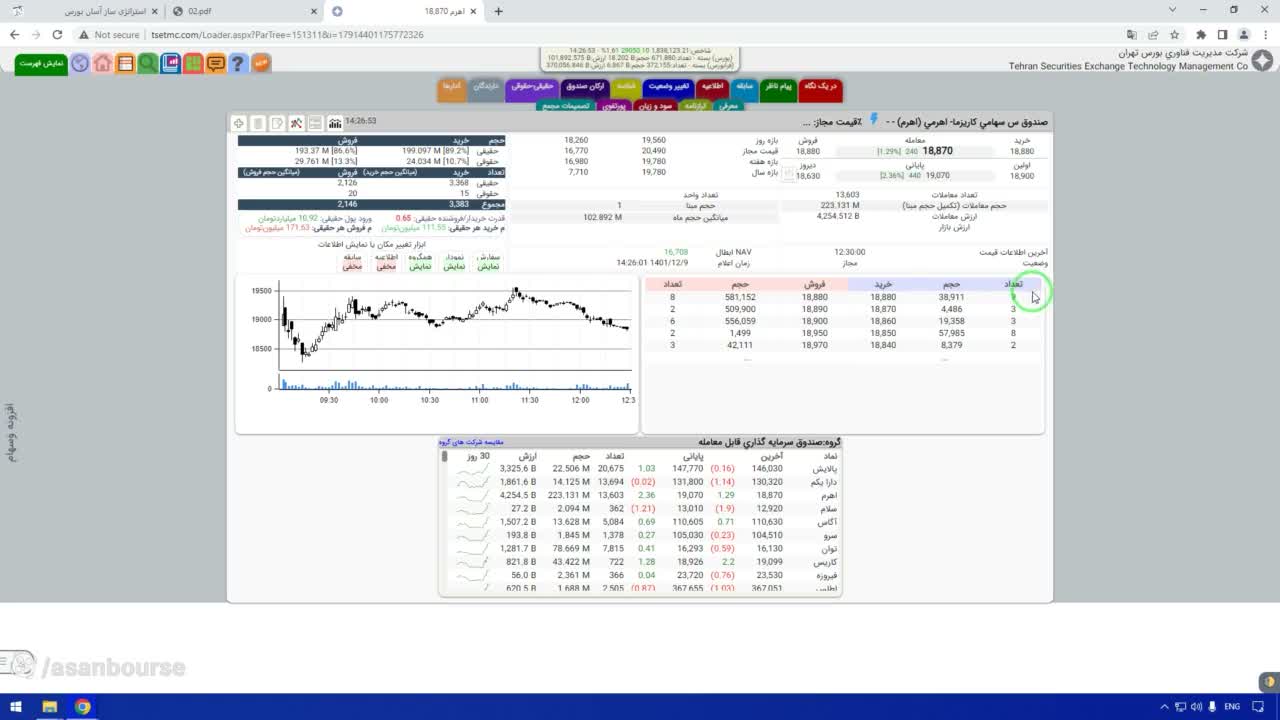
Task: Open the سود و زیان tab
Action: (656, 105)
